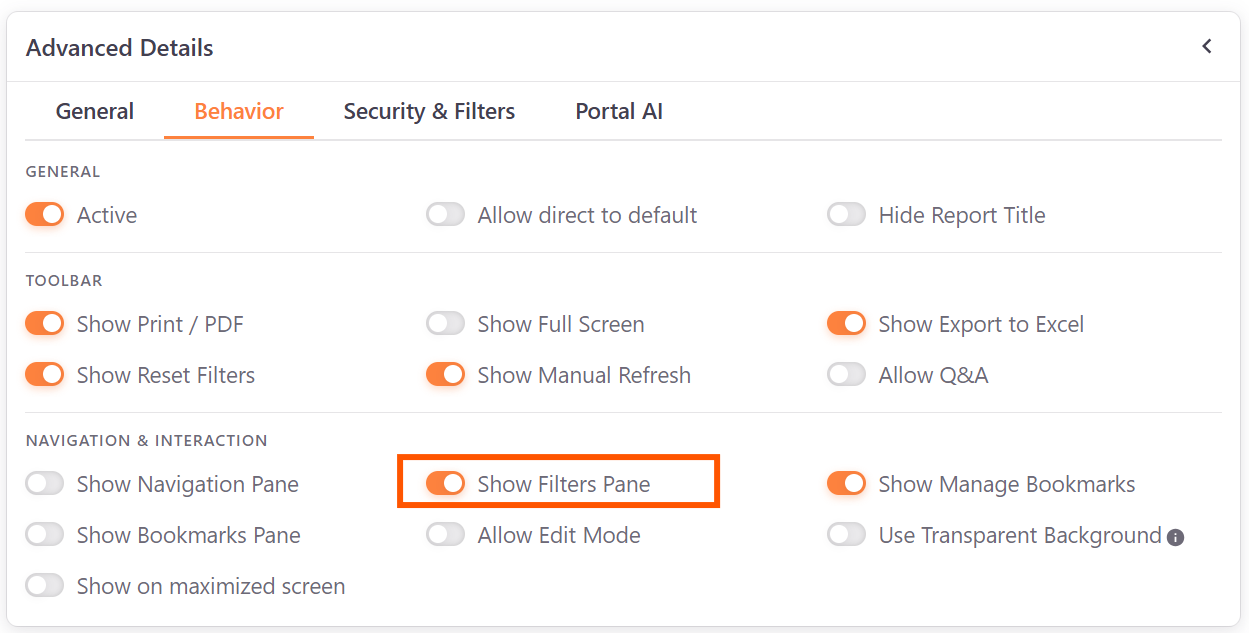The image size is (1249, 633).
Task: Open the Security & Filters tab
Action: tap(429, 111)
